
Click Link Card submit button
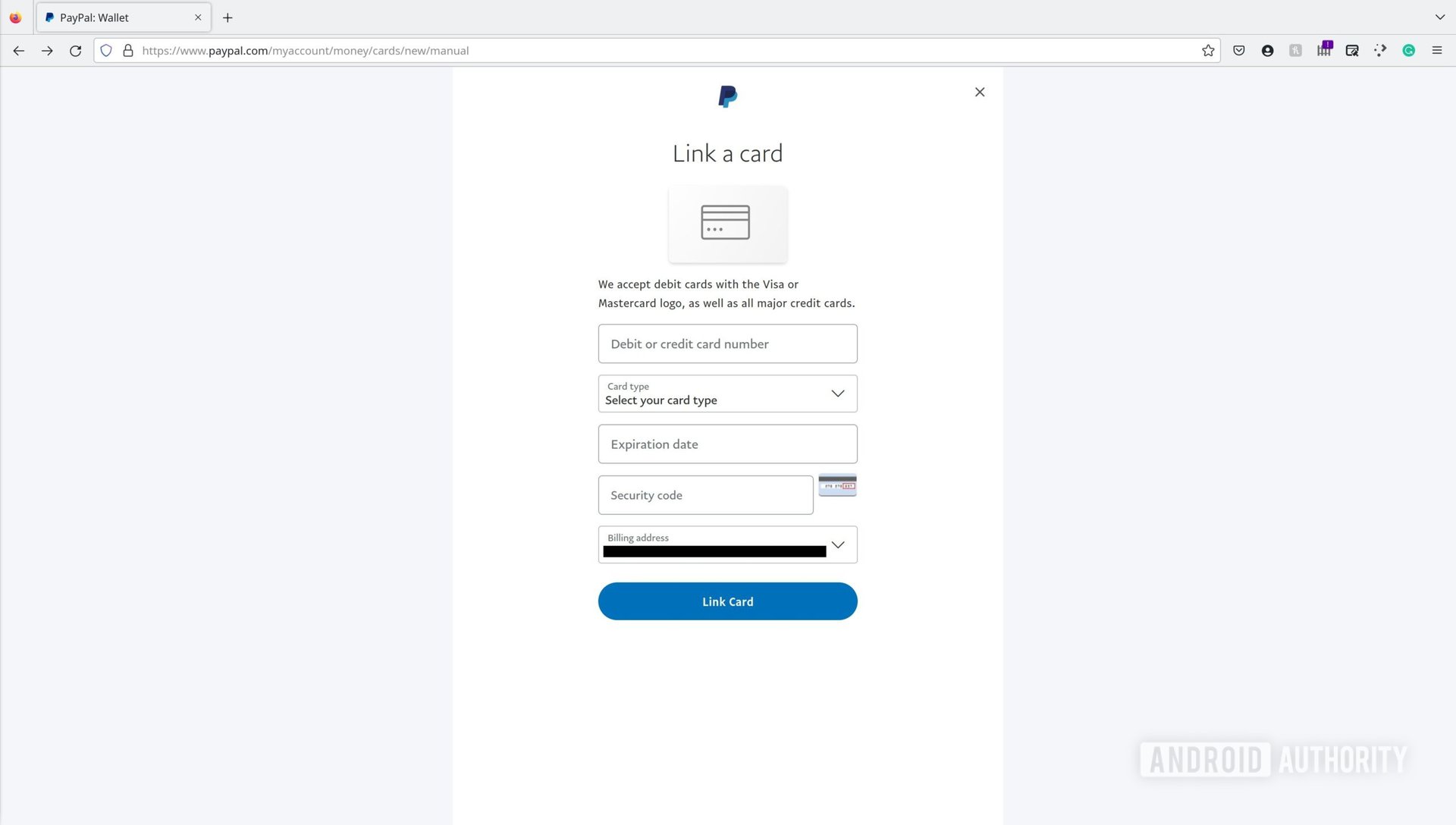click(728, 601)
